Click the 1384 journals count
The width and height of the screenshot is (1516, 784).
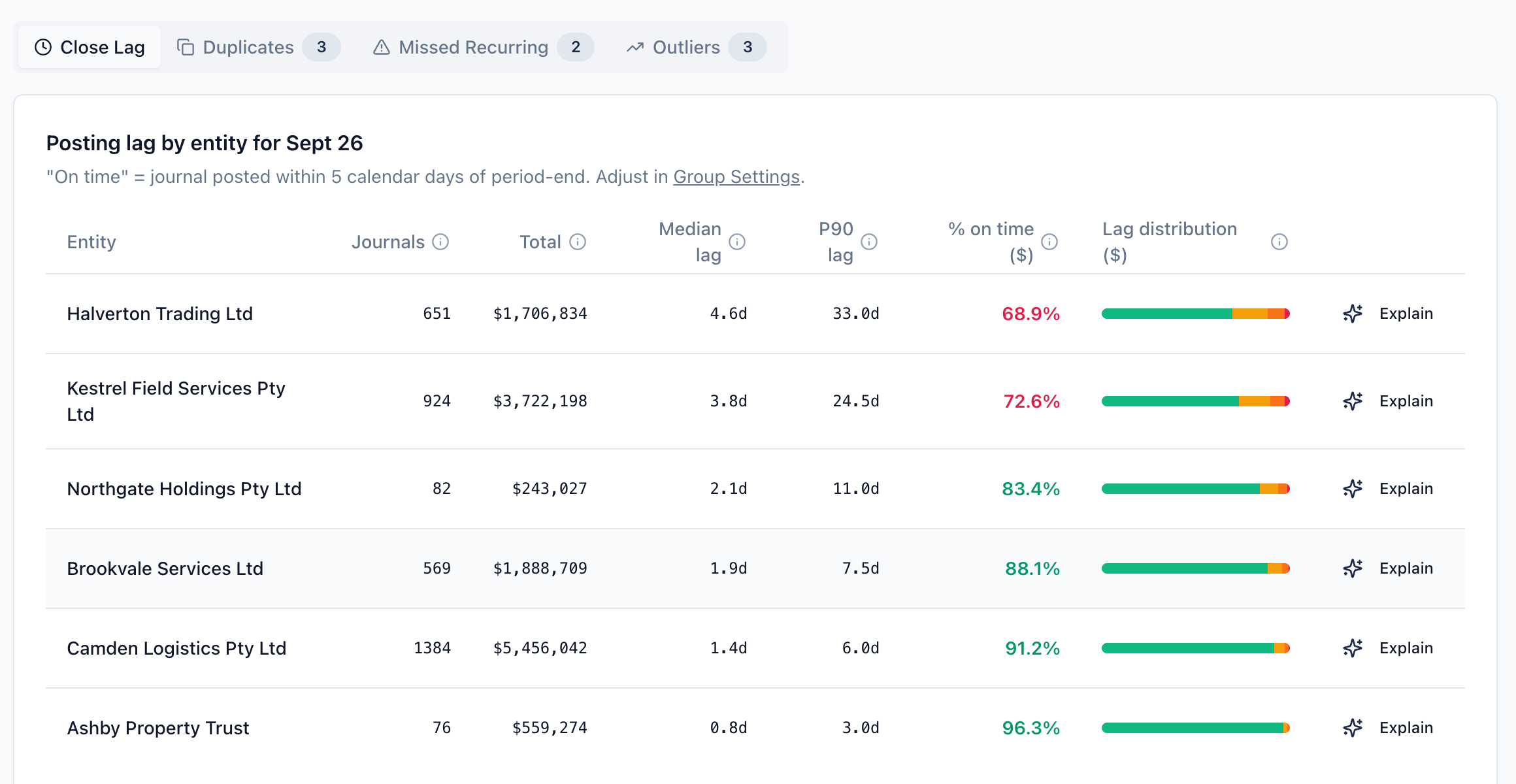[x=433, y=648]
